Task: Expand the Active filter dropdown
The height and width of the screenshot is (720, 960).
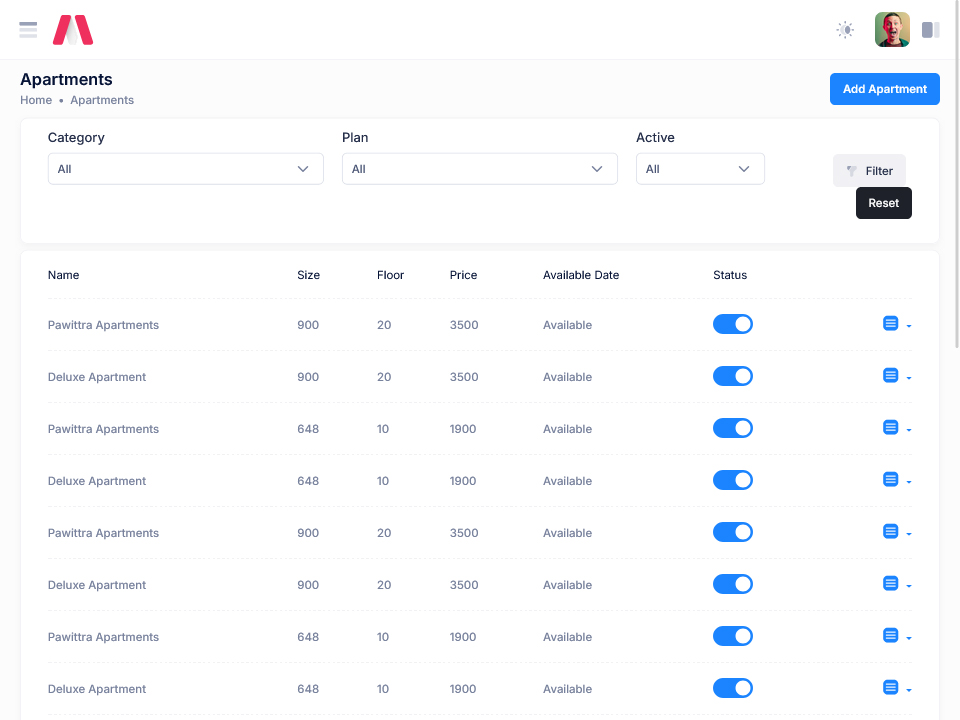Action: click(700, 169)
